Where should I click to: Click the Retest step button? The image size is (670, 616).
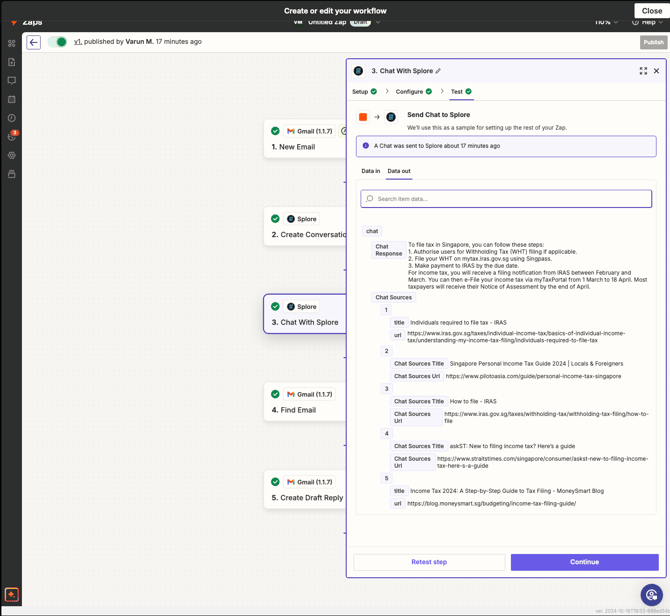(x=429, y=562)
